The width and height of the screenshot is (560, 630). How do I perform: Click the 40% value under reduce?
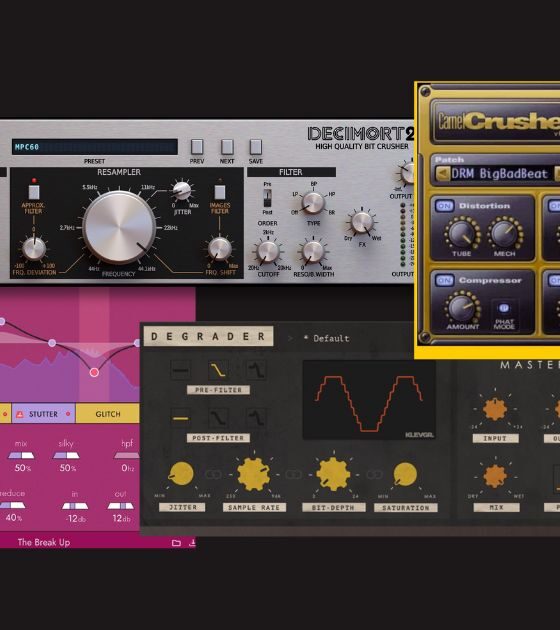(x=13, y=518)
